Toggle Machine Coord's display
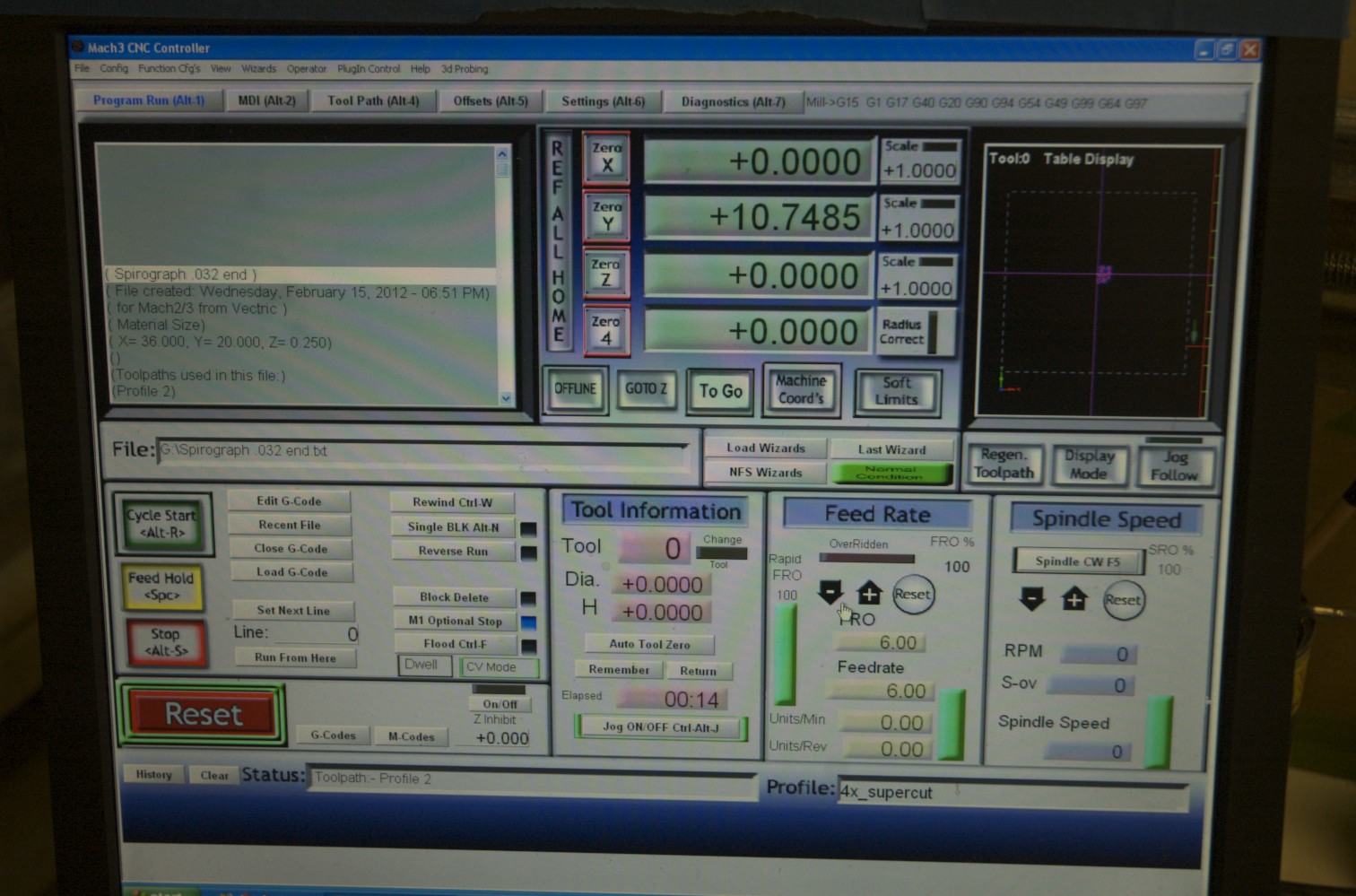 pos(801,389)
